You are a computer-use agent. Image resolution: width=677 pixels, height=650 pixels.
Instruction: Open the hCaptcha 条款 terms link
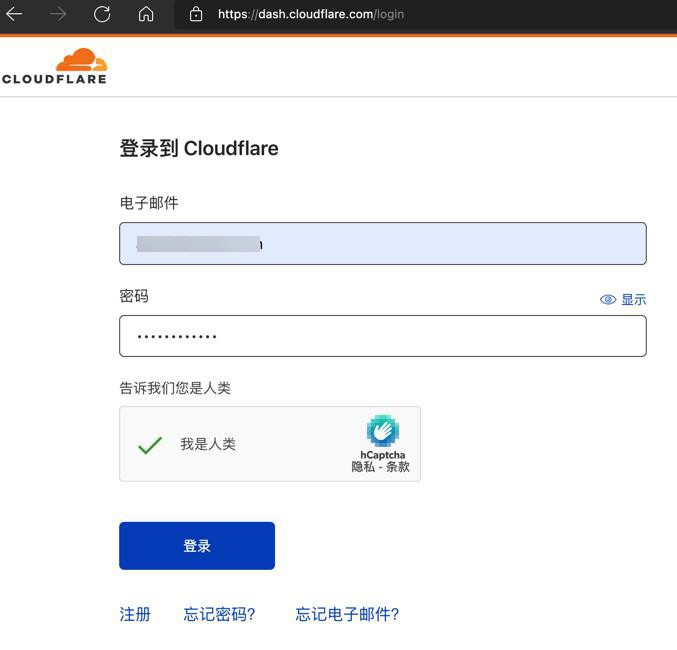[398, 467]
